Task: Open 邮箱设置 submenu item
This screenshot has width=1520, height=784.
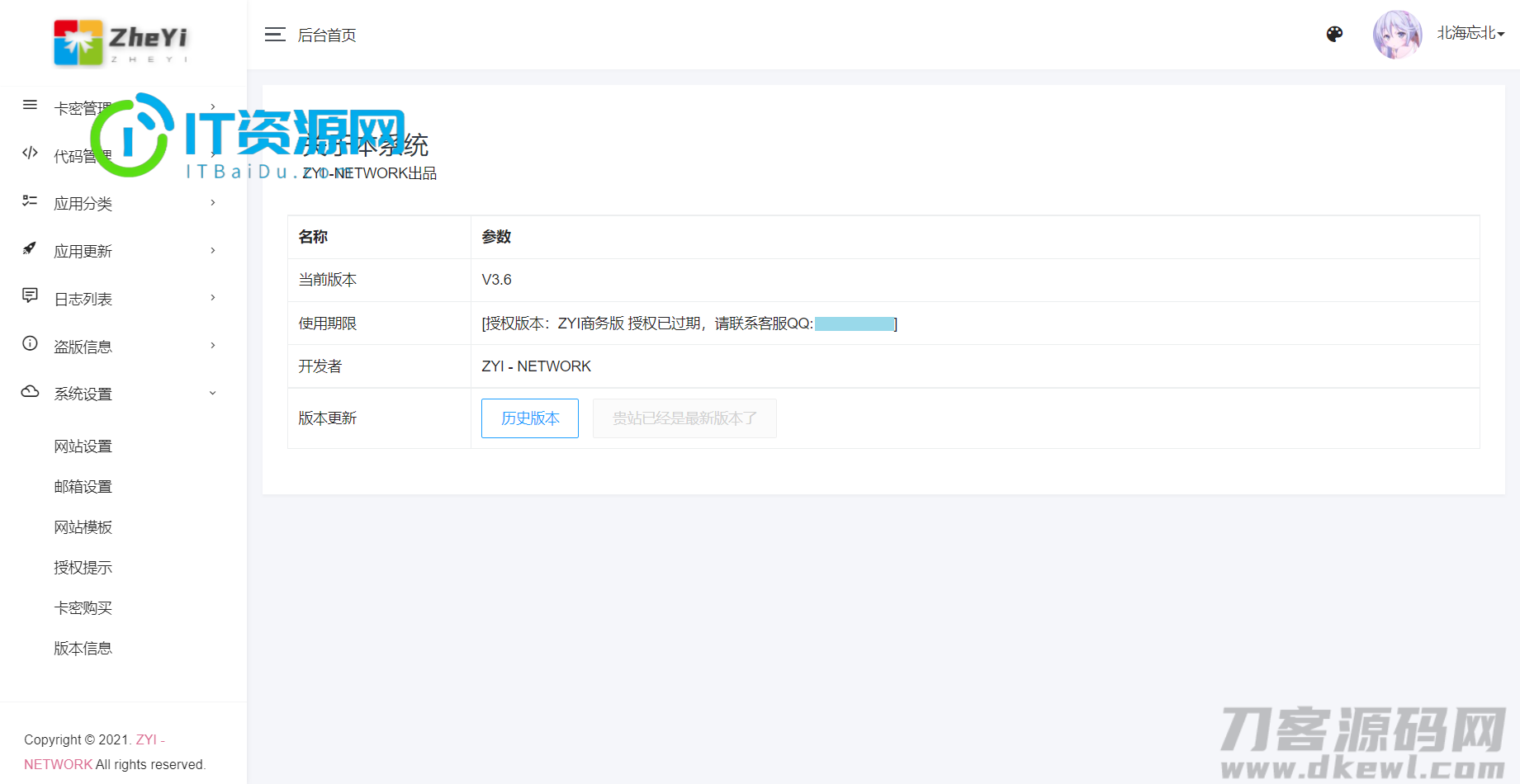Action: [x=83, y=487]
